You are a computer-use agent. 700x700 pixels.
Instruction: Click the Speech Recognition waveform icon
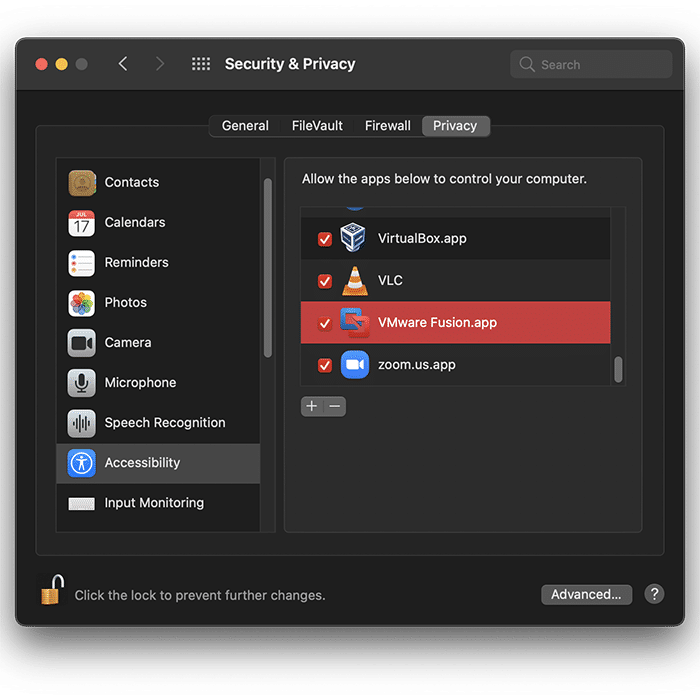[82, 423]
